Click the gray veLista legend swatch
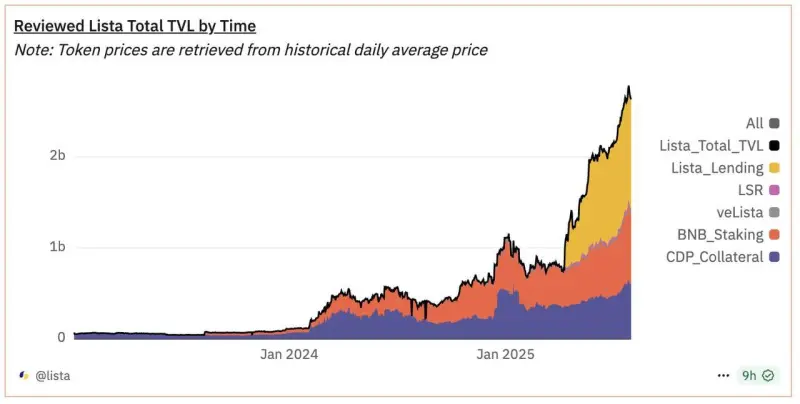 click(x=773, y=212)
